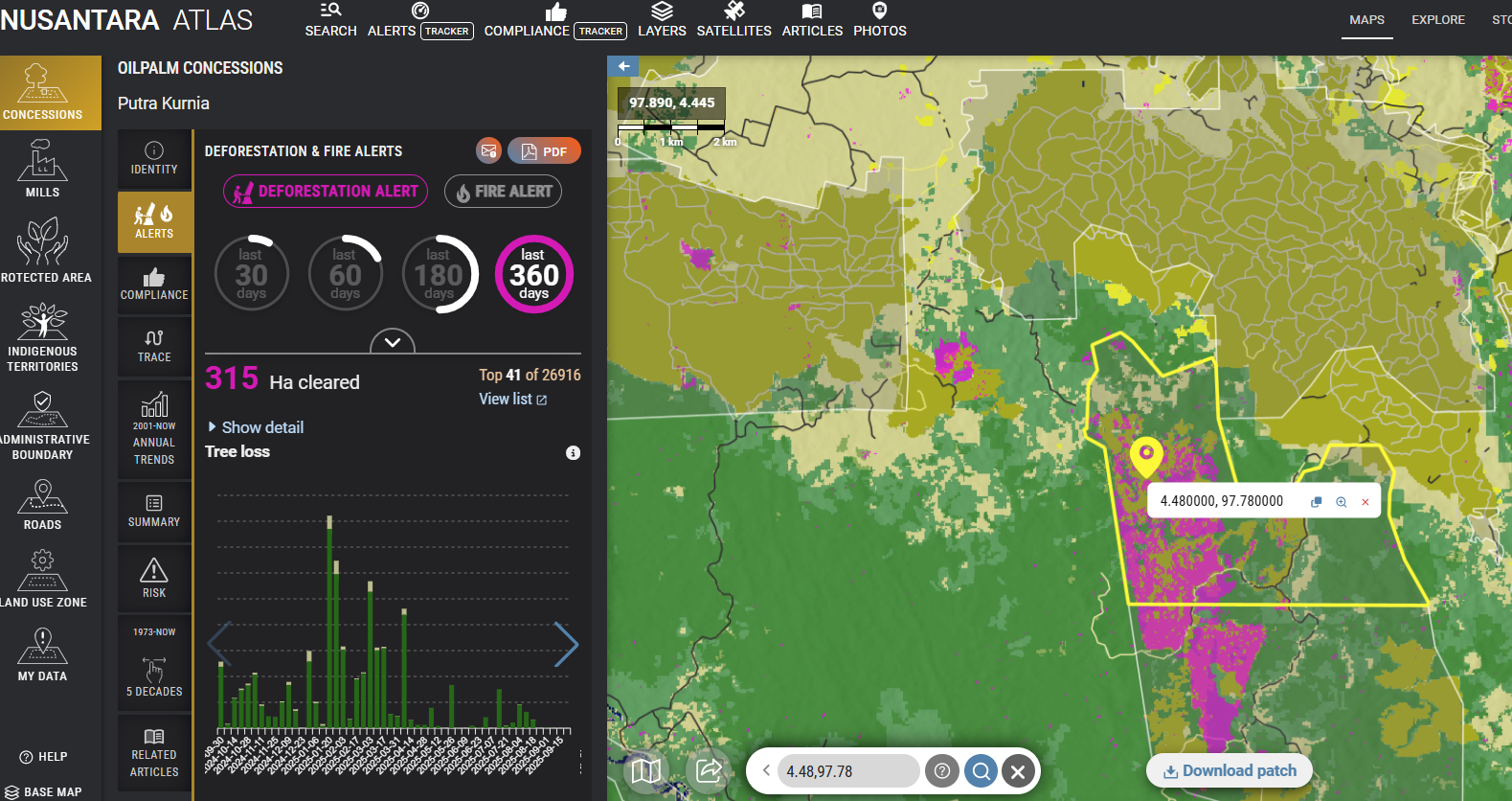Click the View list link
This screenshot has height=801, width=1512.
pyautogui.click(x=512, y=400)
